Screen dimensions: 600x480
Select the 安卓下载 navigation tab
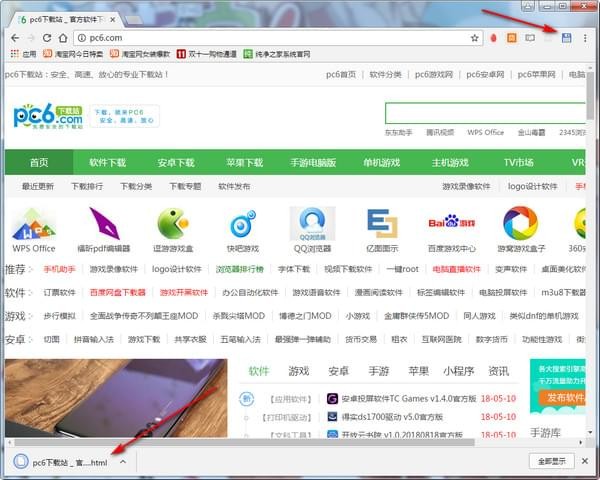click(176, 162)
